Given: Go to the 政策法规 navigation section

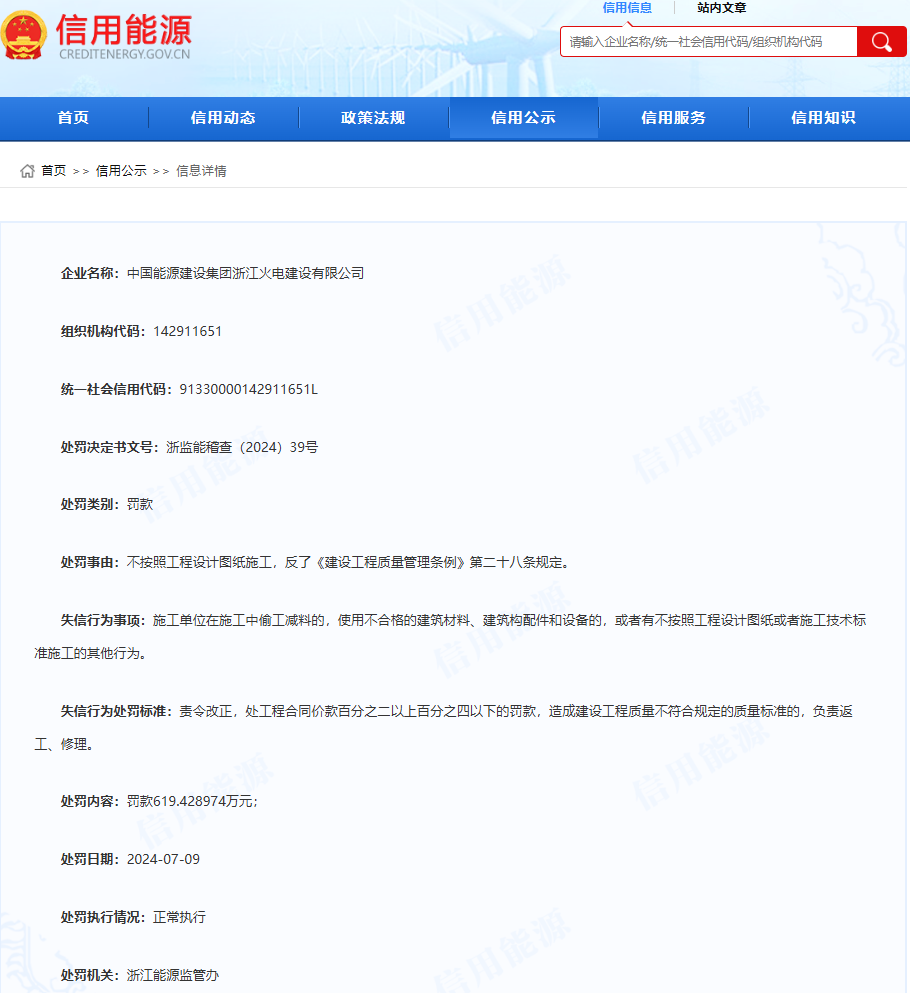Looking at the screenshot, I should [373, 118].
